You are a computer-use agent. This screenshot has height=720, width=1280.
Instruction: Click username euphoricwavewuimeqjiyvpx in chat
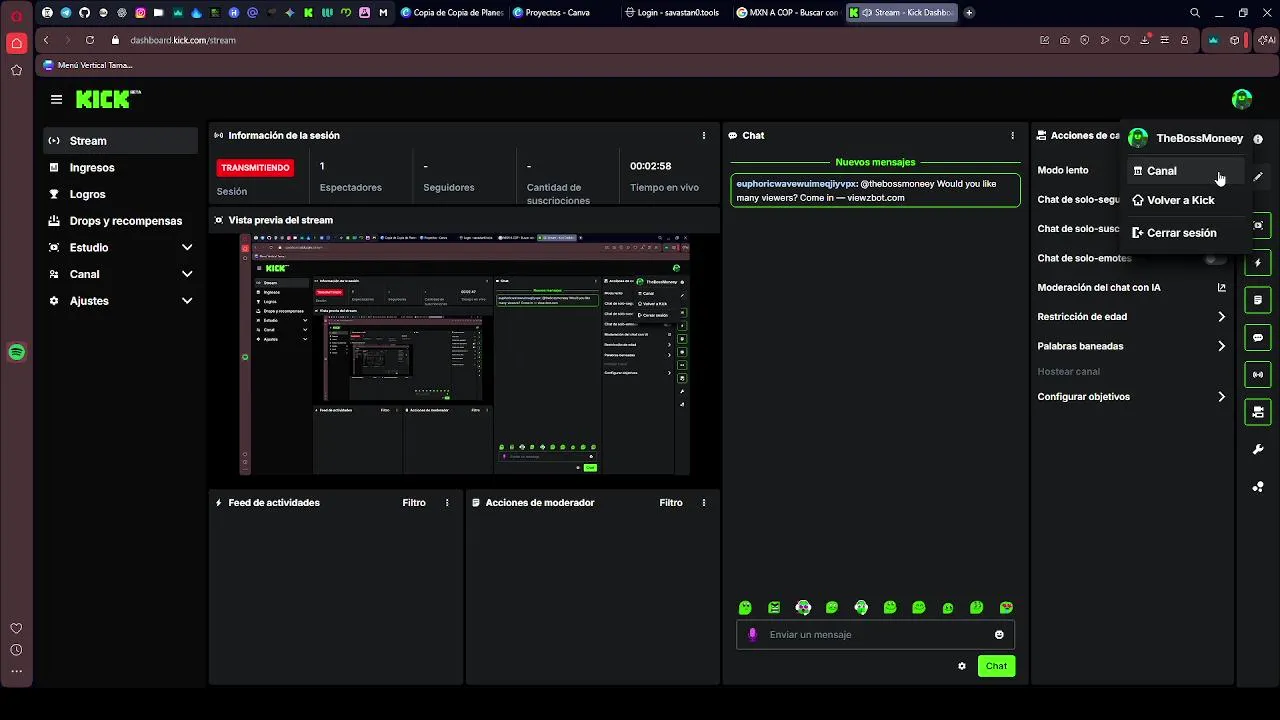tap(796, 184)
